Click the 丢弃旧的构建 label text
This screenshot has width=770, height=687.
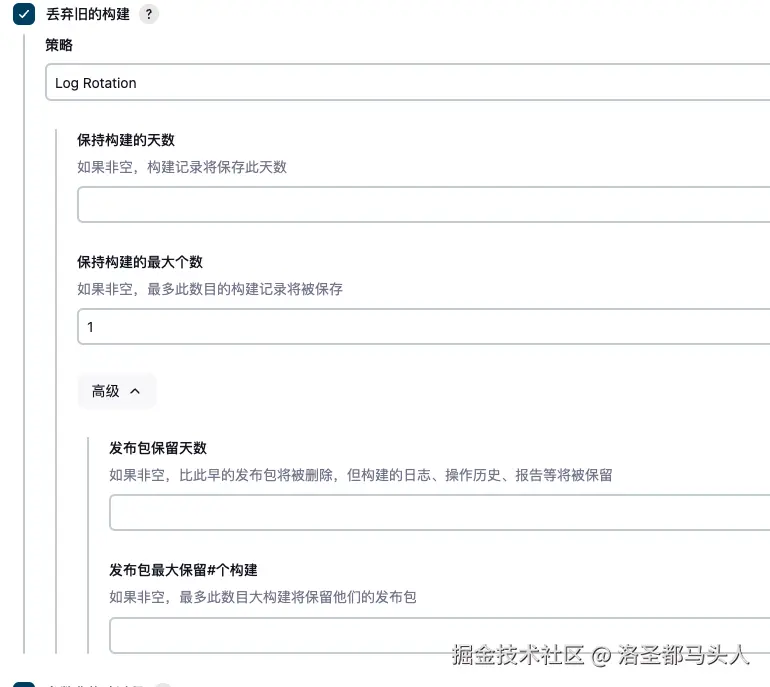click(x=88, y=14)
